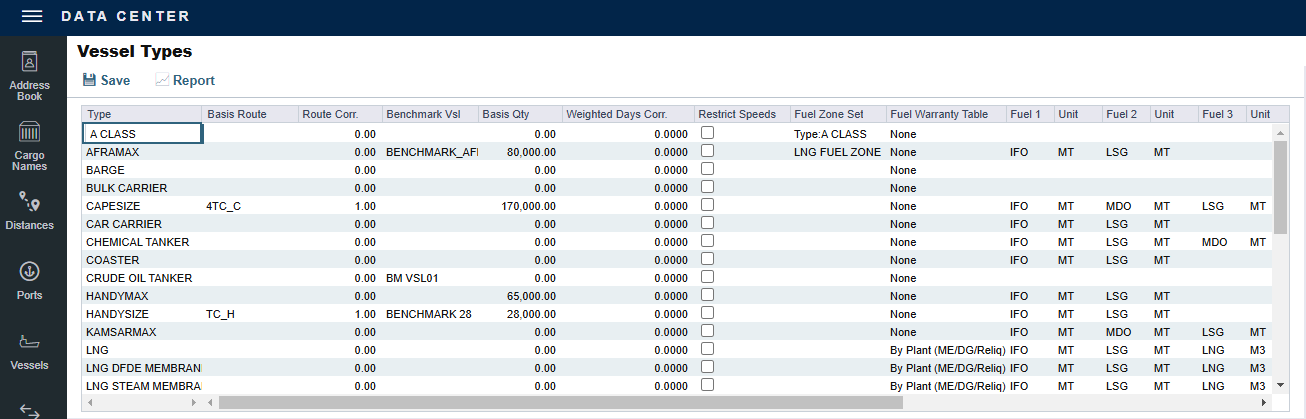1306x419 pixels.
Task: Check Restrict Speeds for HANDYSIZE row
Action: coord(707,313)
